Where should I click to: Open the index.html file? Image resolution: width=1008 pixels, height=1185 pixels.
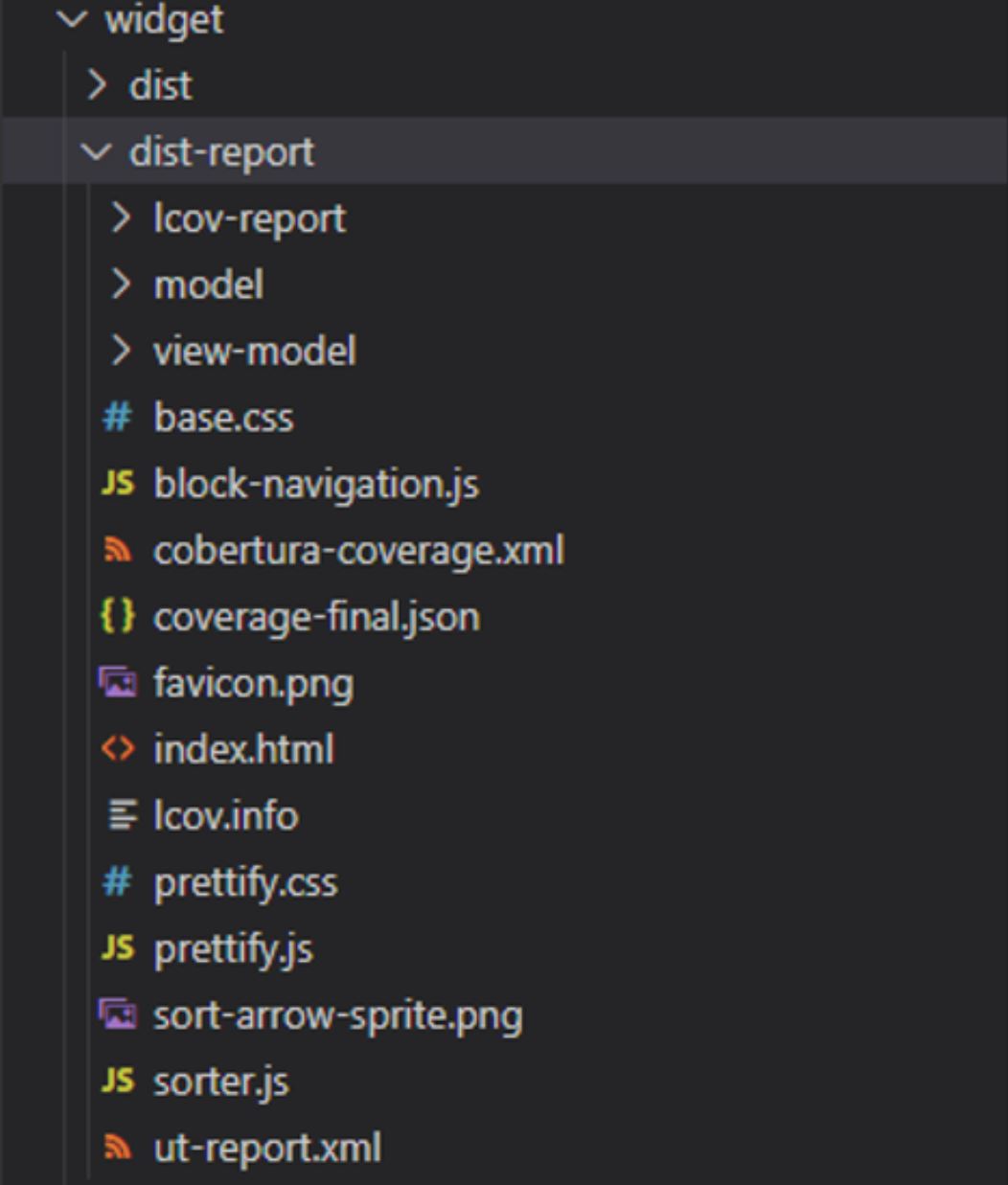[x=243, y=749]
